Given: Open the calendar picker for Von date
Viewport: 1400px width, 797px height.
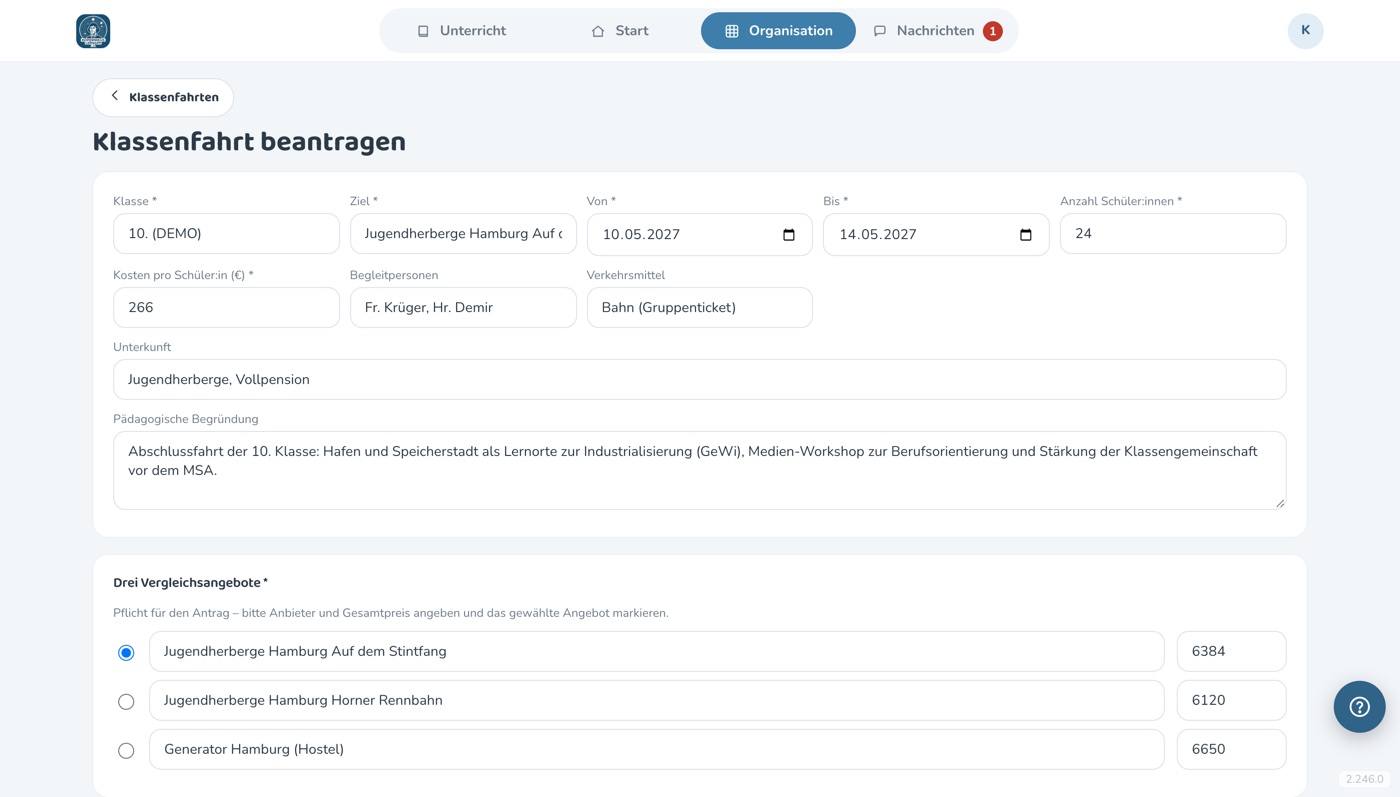Looking at the screenshot, I should tap(789, 235).
